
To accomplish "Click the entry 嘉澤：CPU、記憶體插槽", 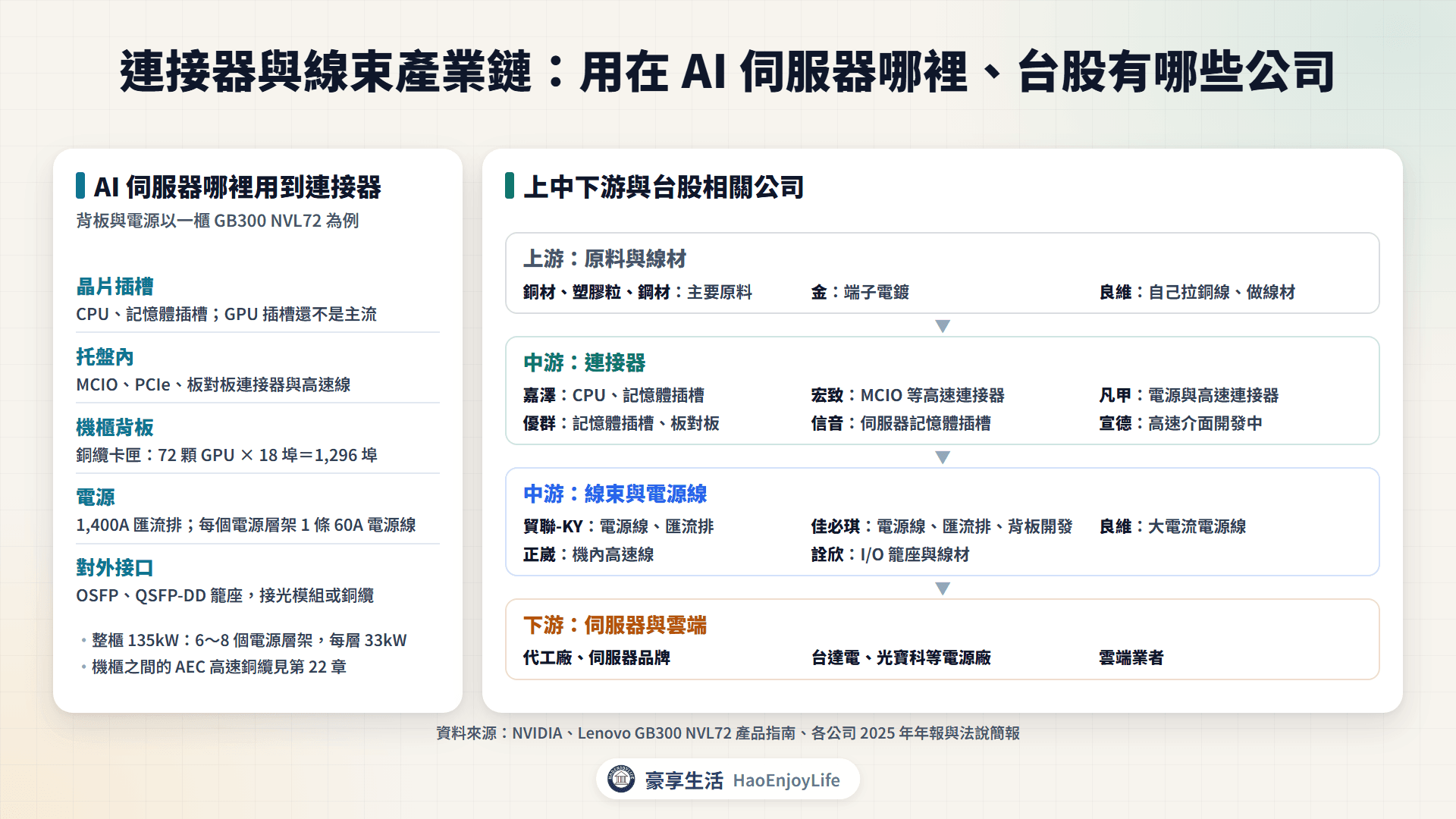I will (x=613, y=395).
